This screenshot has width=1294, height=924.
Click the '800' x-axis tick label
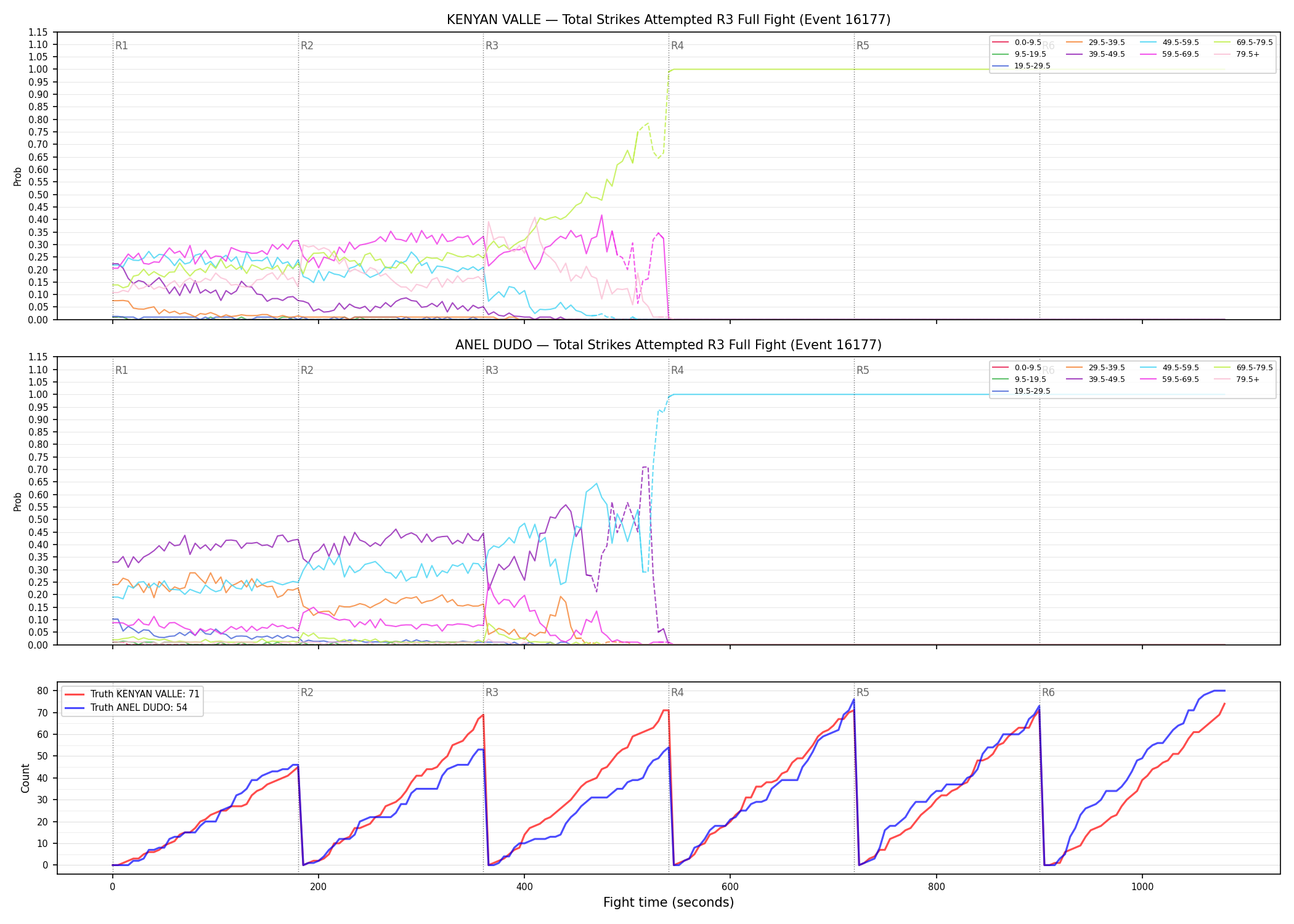[x=936, y=887]
